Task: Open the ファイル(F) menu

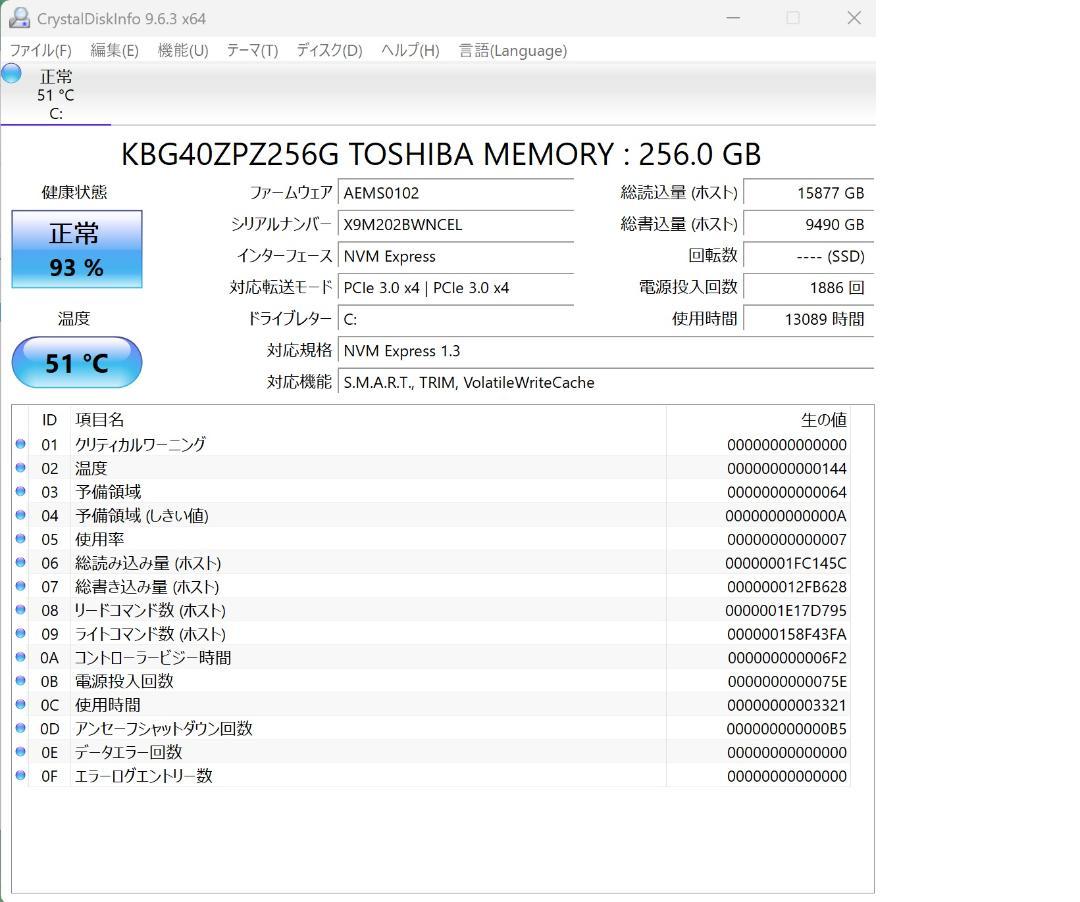Action: 41,50
